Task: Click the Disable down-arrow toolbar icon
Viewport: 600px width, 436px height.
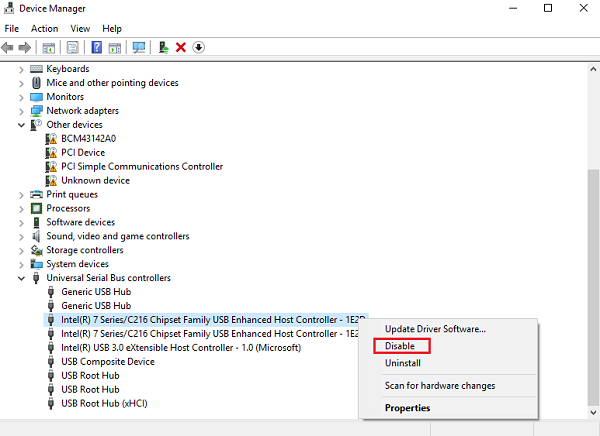Action: tap(198, 47)
